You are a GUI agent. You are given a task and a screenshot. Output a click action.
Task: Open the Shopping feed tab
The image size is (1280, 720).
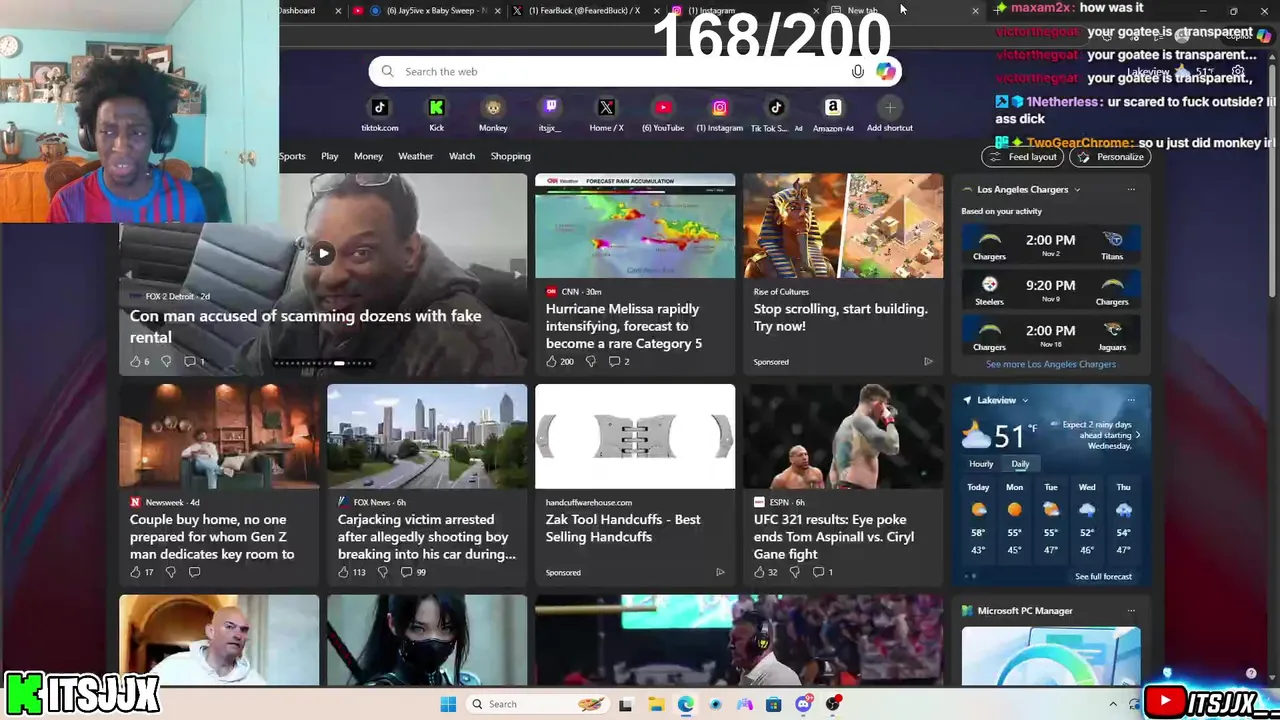pos(510,156)
